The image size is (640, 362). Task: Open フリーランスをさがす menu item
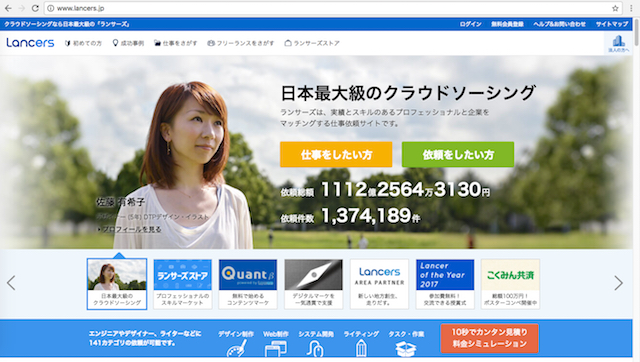tap(241, 43)
